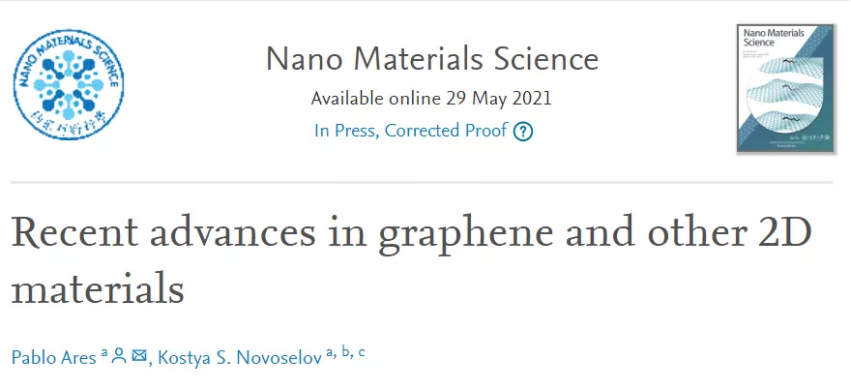Click the journal name printed on the cover thumbnail
851x390 pixels.
(766, 37)
